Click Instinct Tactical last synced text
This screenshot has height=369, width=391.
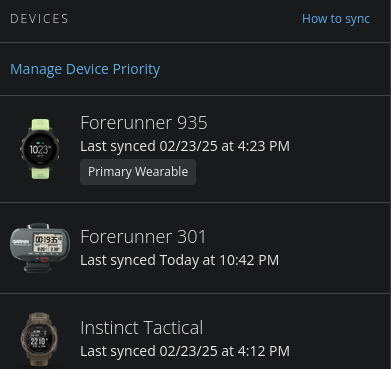185,351
